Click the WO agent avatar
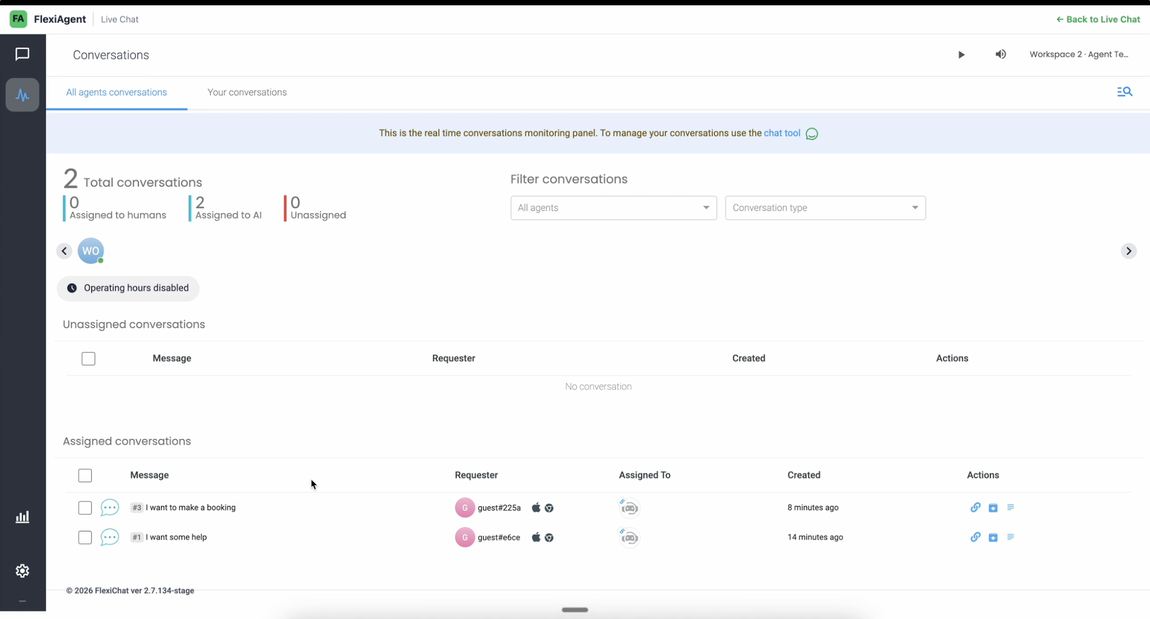The height and width of the screenshot is (619, 1150). tap(91, 251)
